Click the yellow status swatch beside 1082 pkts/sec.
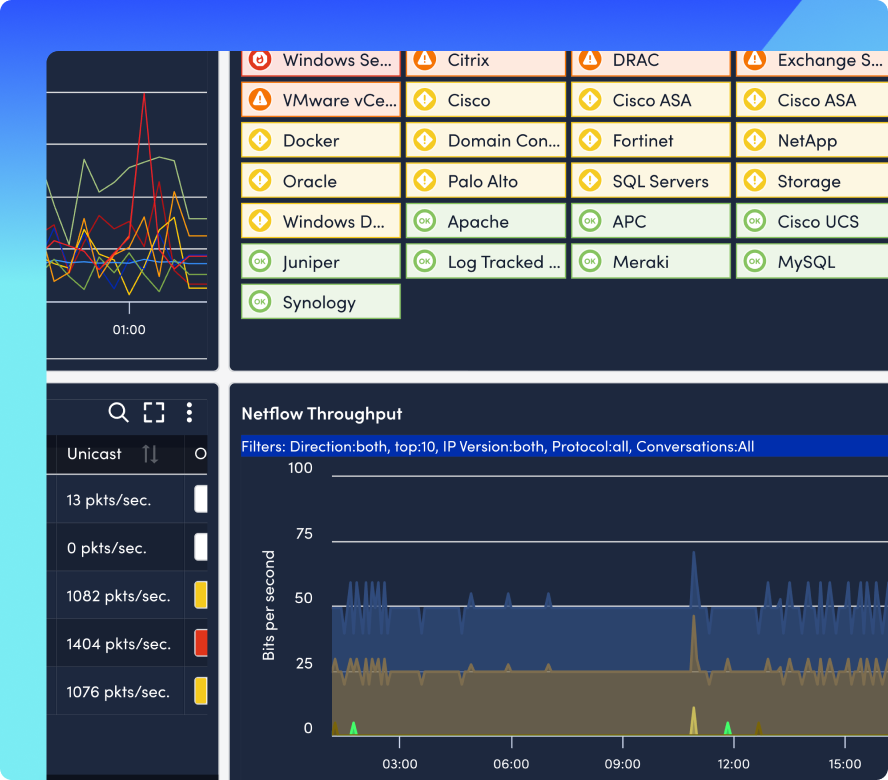Screen dimensions: 888x780 tap(201, 595)
